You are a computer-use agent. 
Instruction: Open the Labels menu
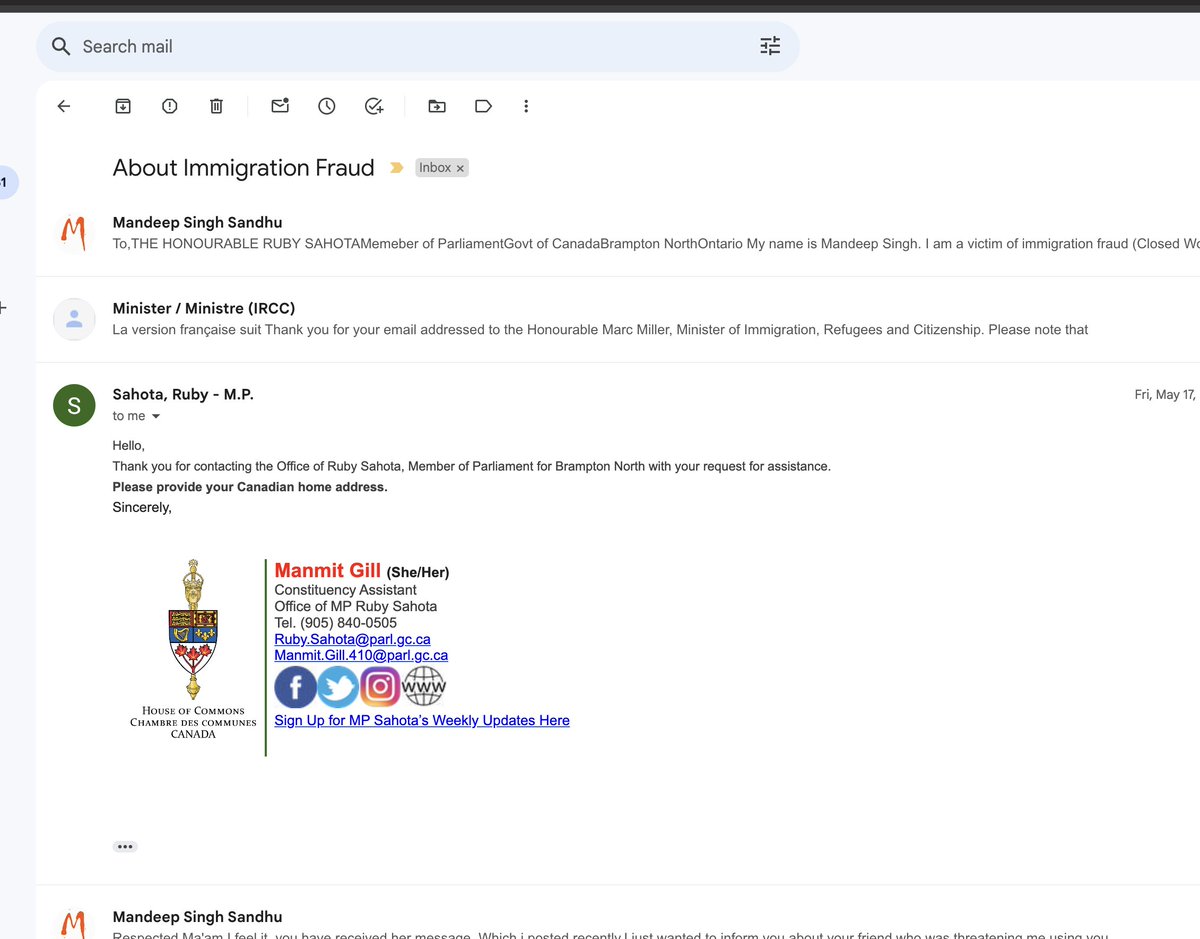(x=483, y=106)
